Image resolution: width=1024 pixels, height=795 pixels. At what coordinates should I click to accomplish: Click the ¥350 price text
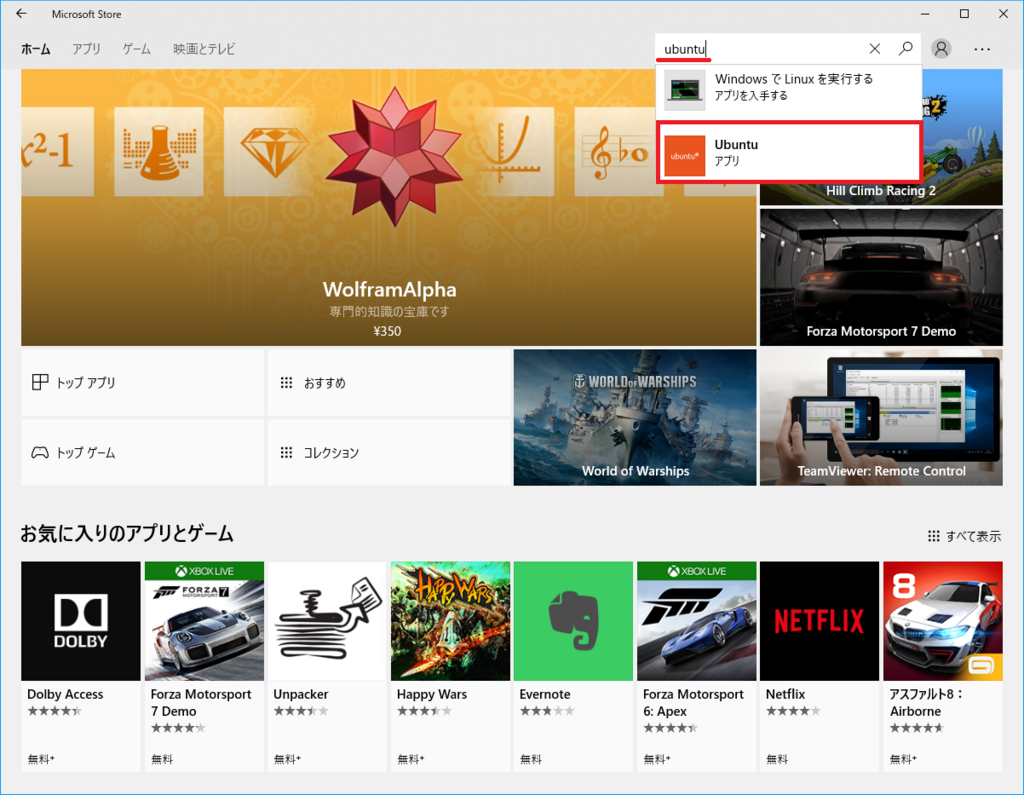pos(387,331)
